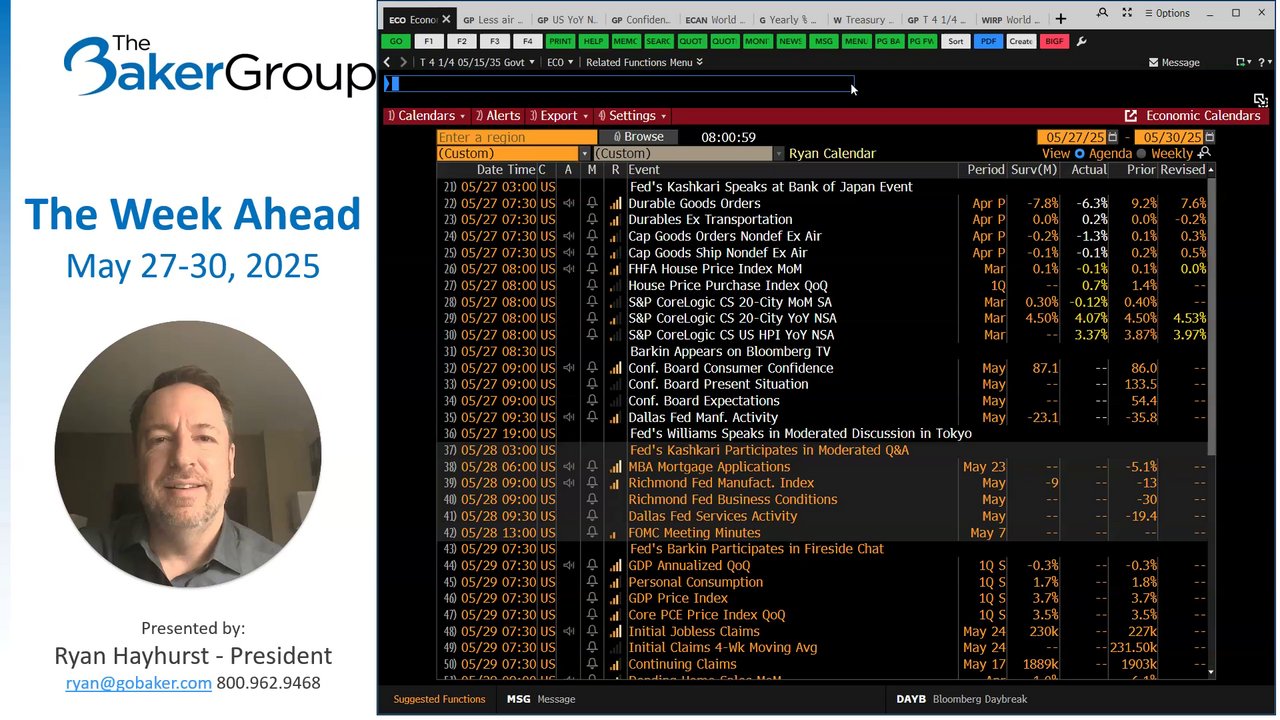This screenshot has height=720, width=1280.
Task: Click the Suggested Functions label
Action: pos(439,699)
